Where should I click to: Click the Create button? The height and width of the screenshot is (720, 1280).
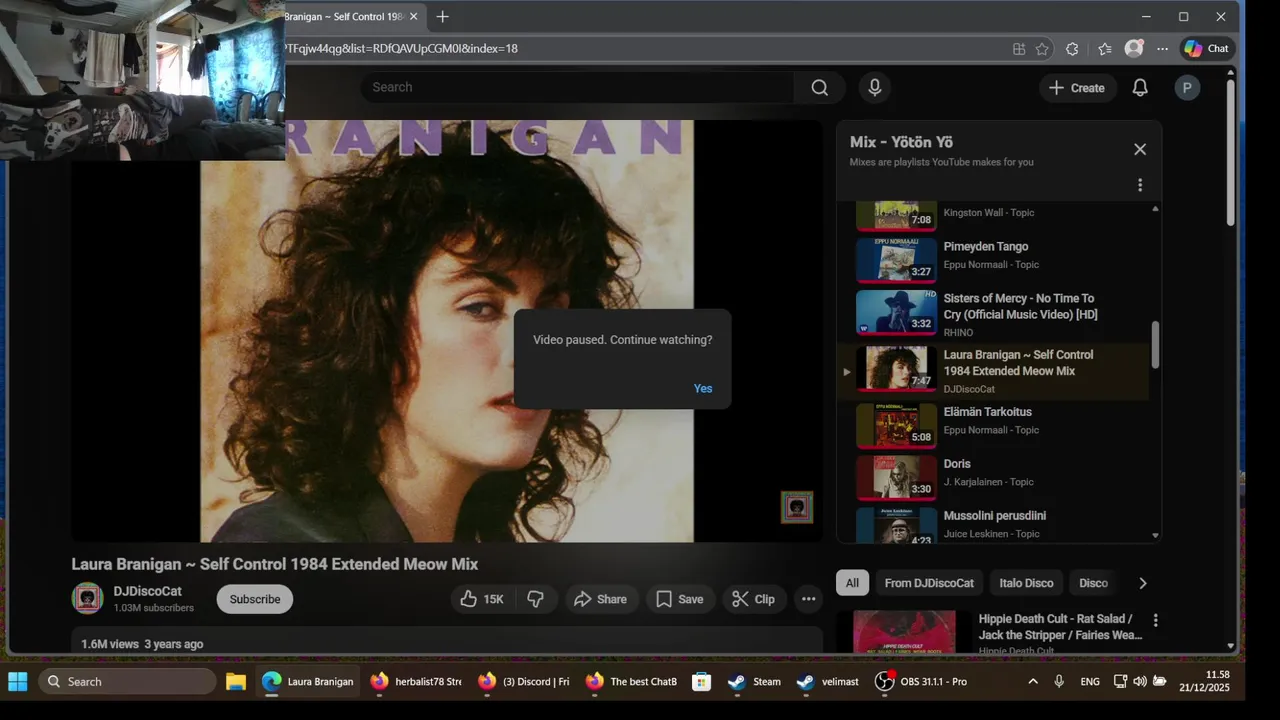click(1076, 88)
